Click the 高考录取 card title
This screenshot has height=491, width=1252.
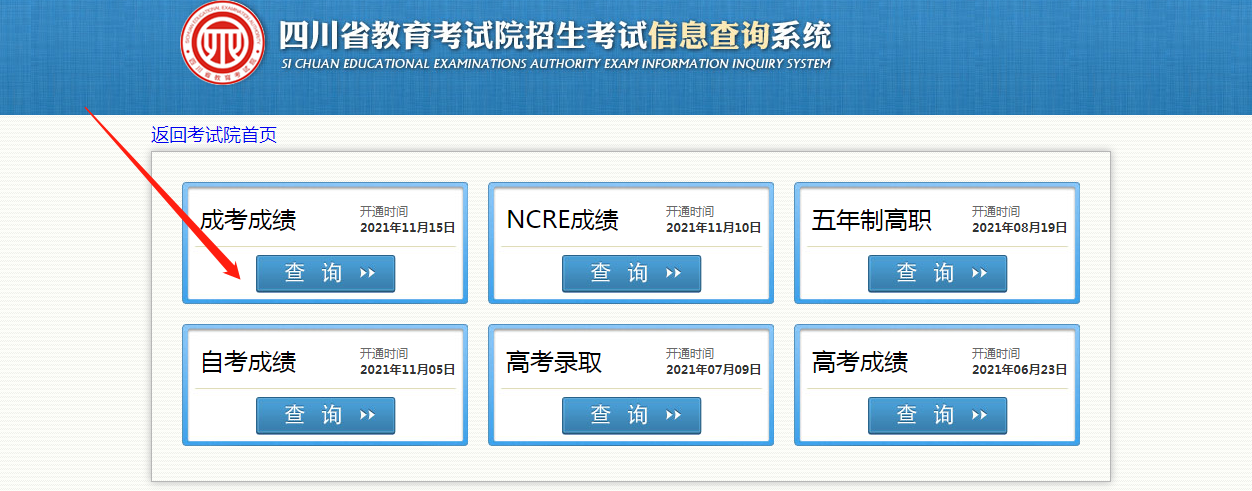click(x=554, y=362)
